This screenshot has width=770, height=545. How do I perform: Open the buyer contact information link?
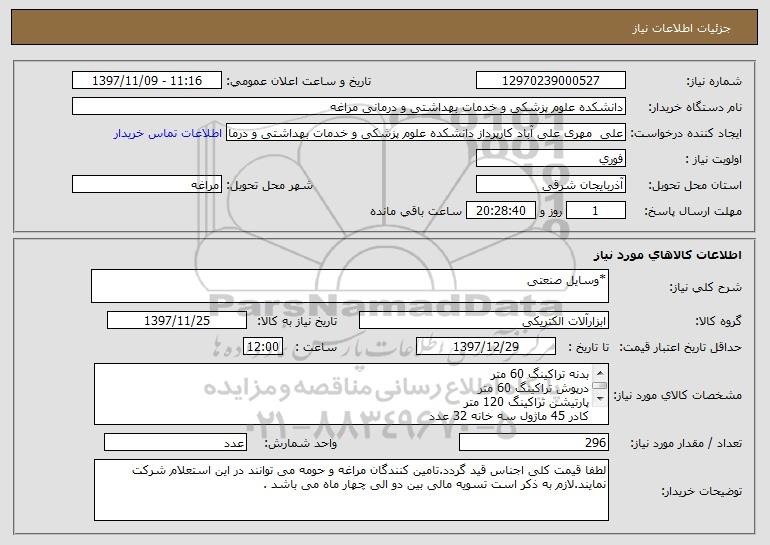coord(167,133)
